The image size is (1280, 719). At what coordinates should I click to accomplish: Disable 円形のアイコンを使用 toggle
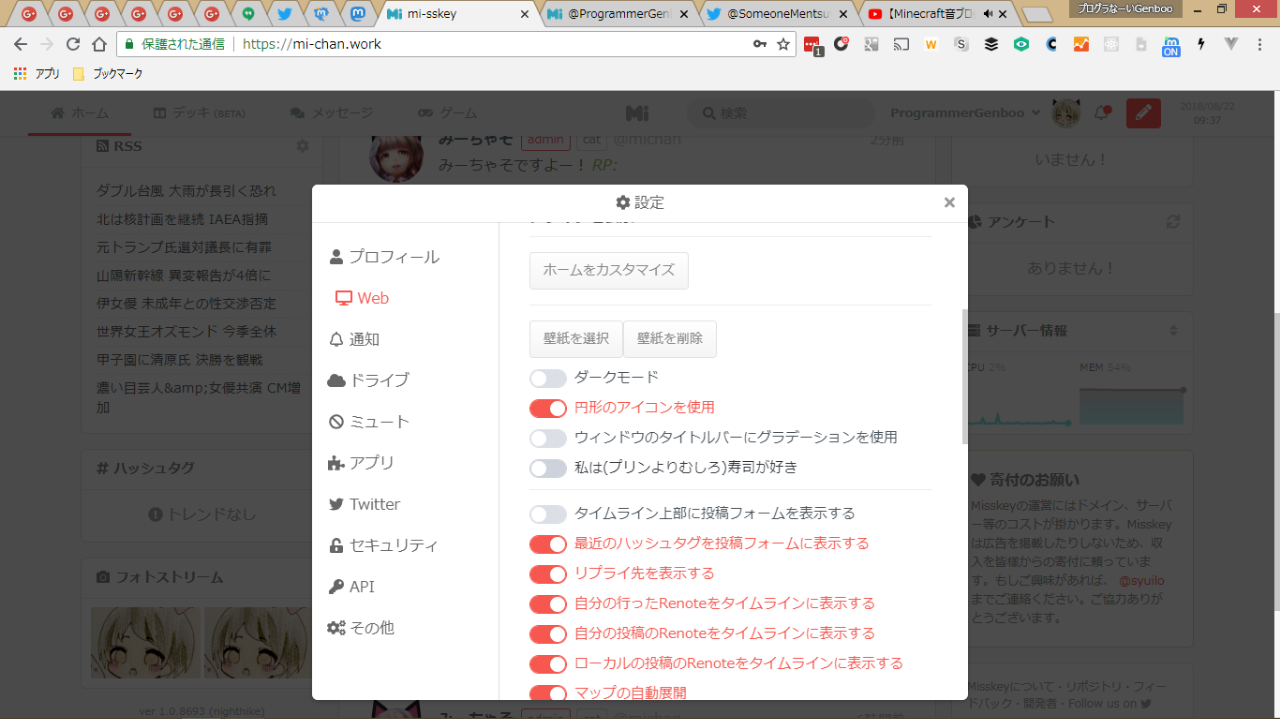pos(548,408)
